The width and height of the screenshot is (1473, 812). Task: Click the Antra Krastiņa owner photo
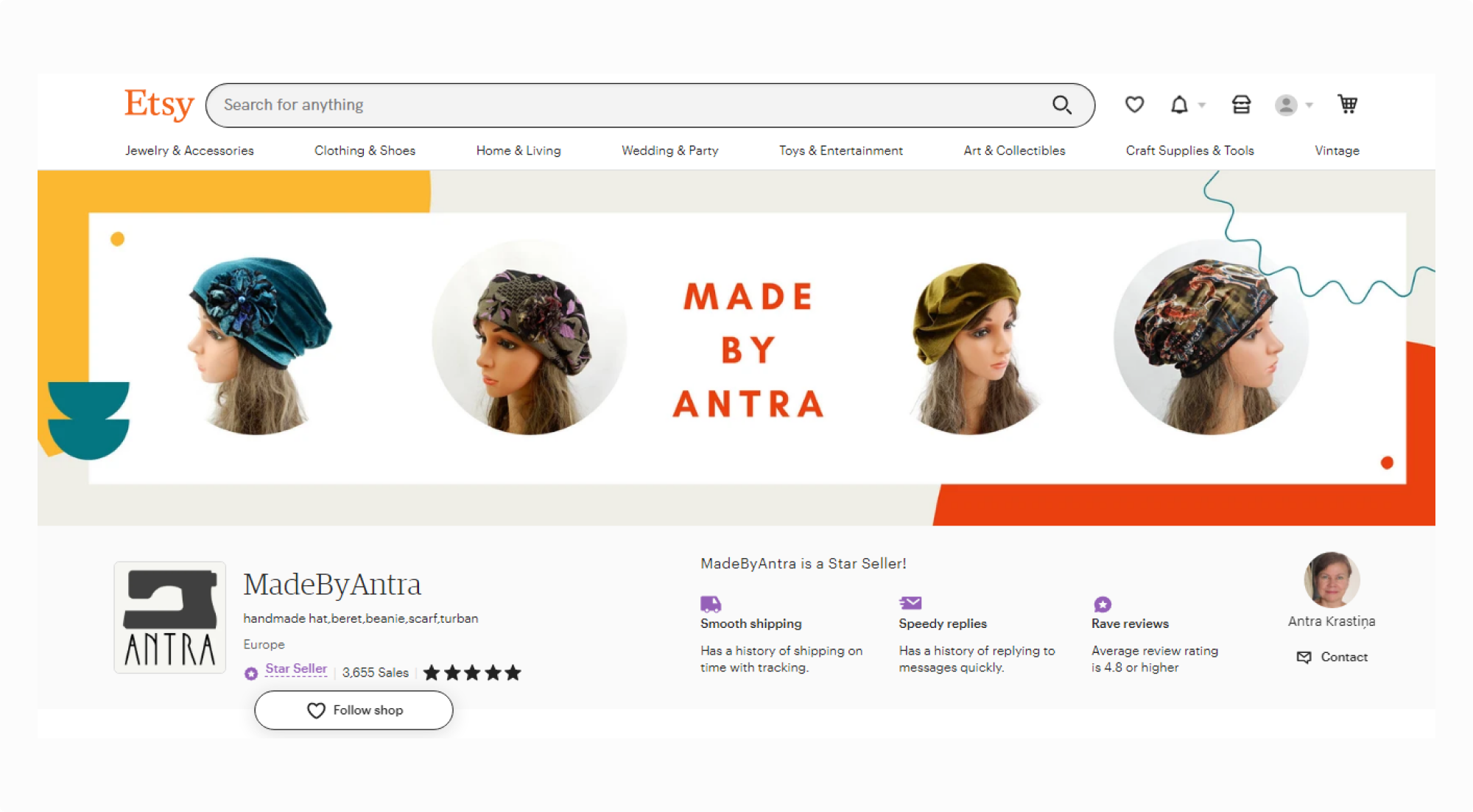[x=1331, y=579]
